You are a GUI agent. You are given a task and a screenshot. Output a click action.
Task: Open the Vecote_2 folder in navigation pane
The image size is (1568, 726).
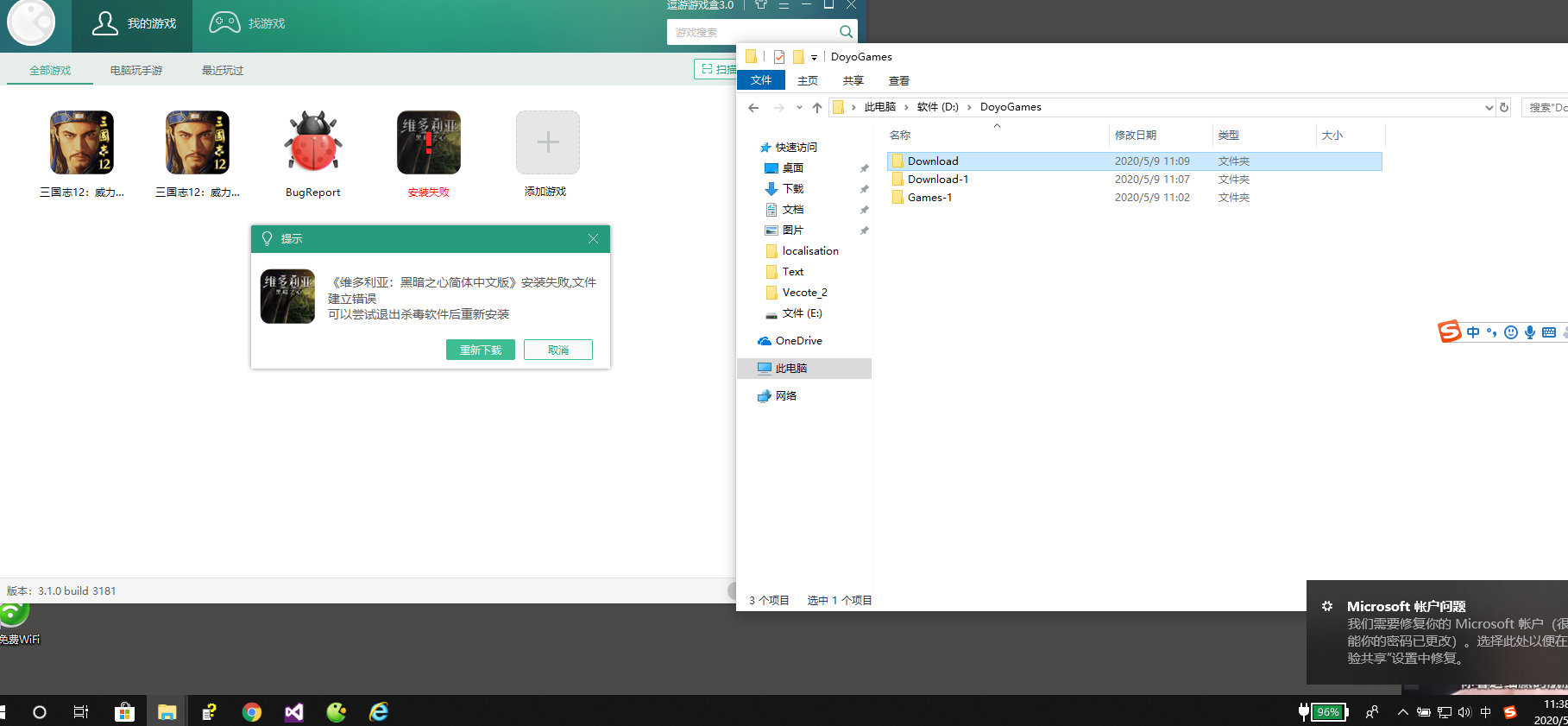pyautogui.click(x=797, y=293)
